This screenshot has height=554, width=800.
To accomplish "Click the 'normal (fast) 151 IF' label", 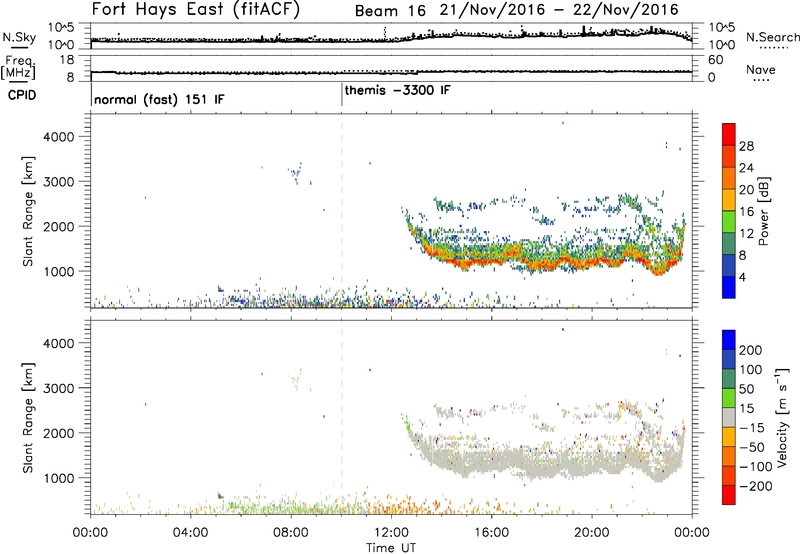I will pos(159,100).
